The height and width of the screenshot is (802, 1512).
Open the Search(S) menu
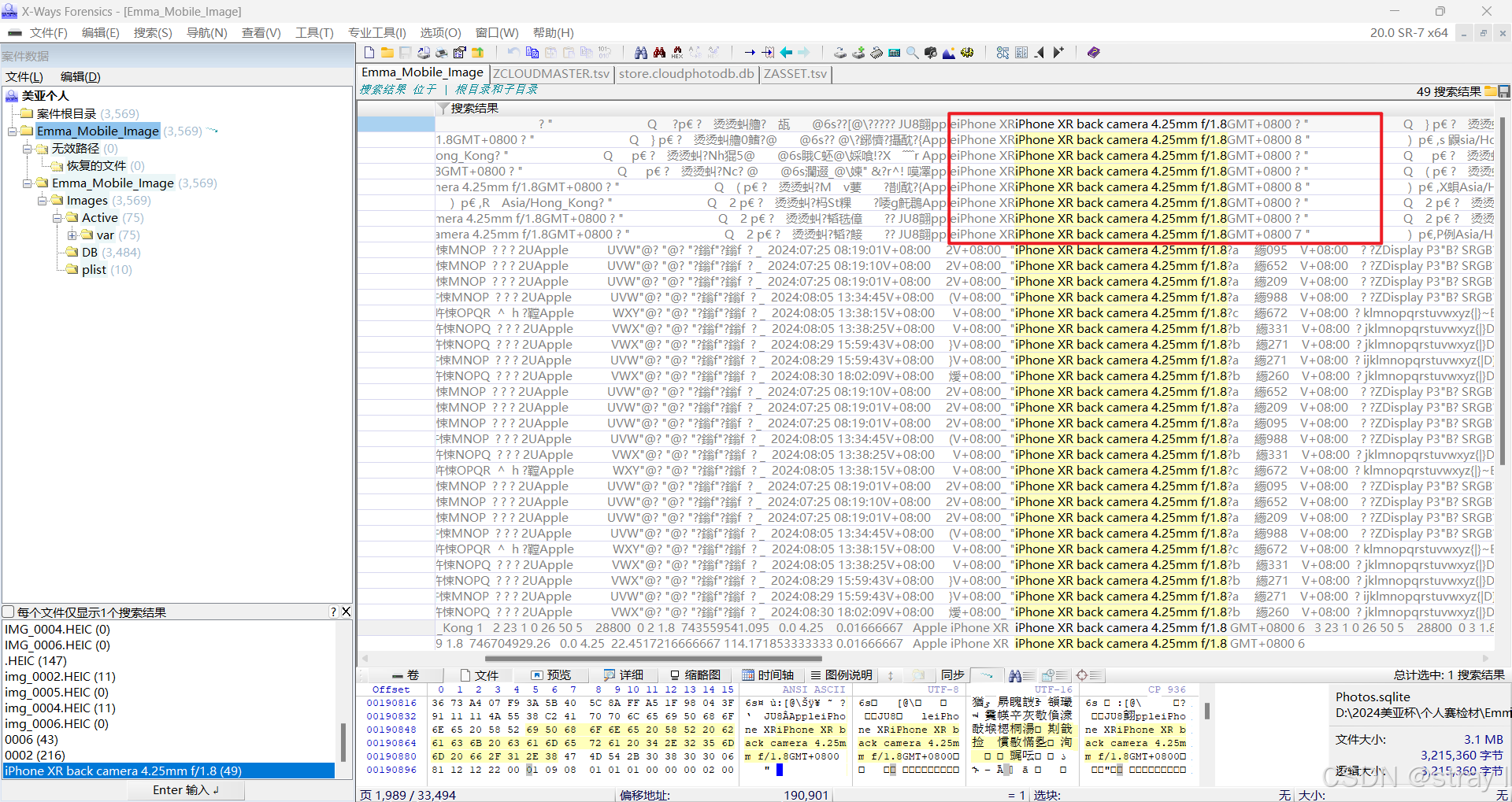[153, 33]
